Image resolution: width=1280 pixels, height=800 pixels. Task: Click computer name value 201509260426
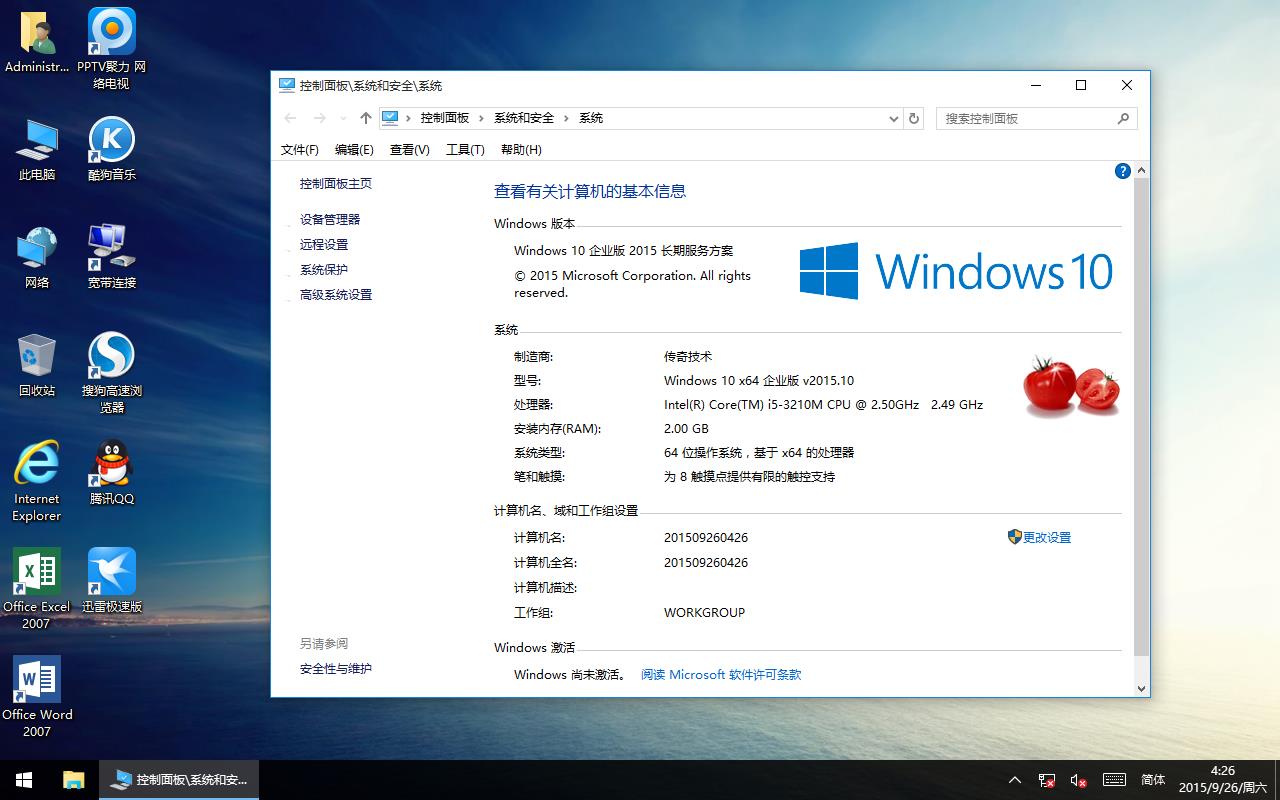706,537
